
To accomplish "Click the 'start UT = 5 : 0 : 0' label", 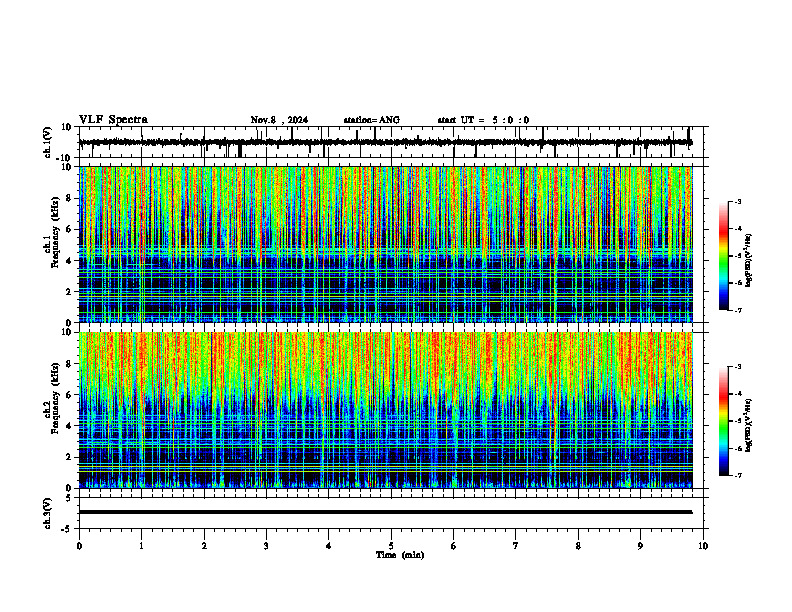I will pos(483,120).
